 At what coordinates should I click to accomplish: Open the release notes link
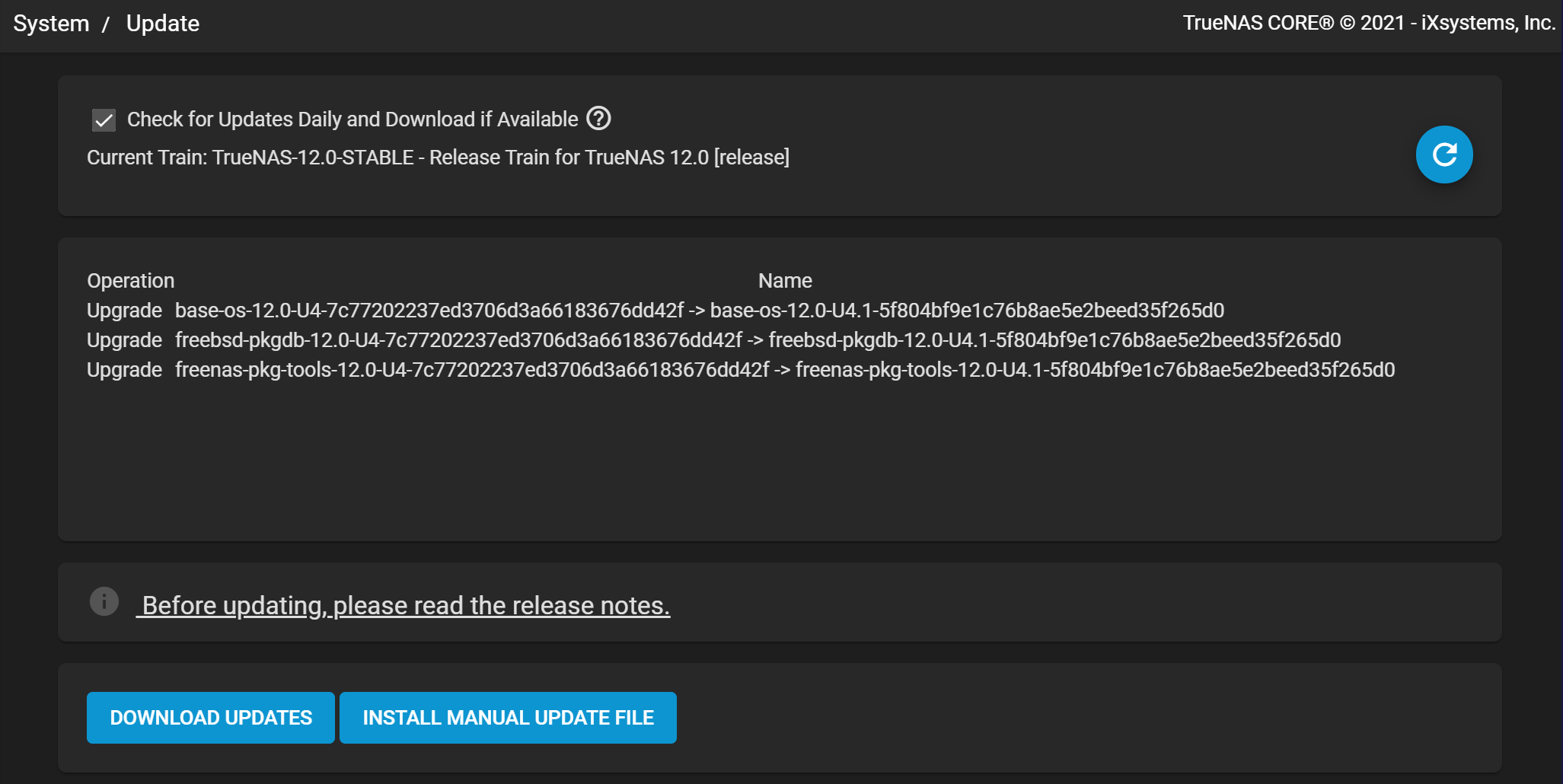click(404, 605)
